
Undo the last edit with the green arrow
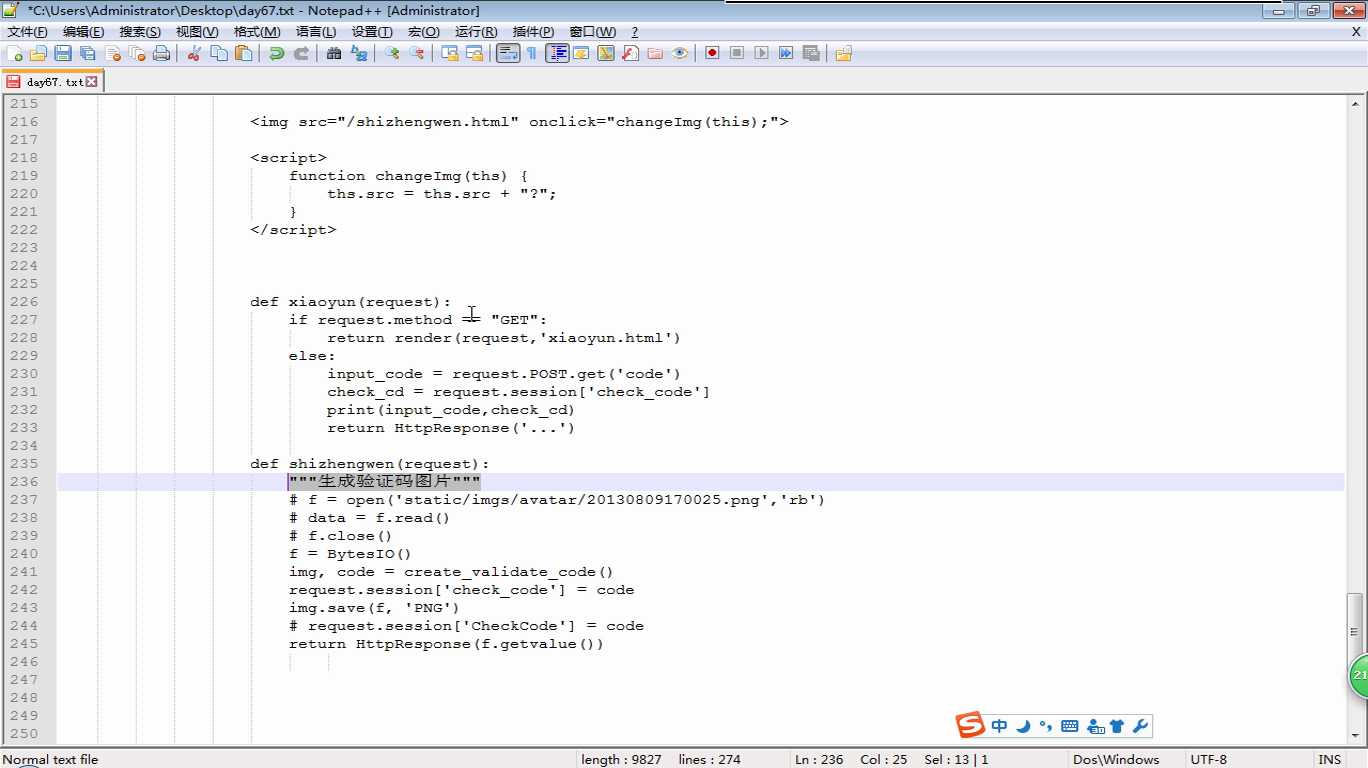click(276, 53)
